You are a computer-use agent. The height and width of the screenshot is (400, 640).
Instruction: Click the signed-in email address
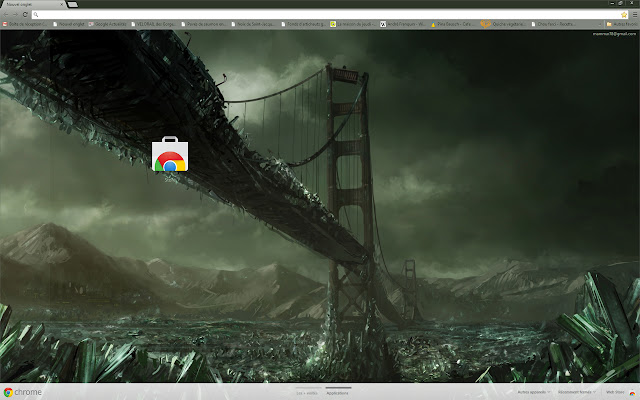coord(614,34)
